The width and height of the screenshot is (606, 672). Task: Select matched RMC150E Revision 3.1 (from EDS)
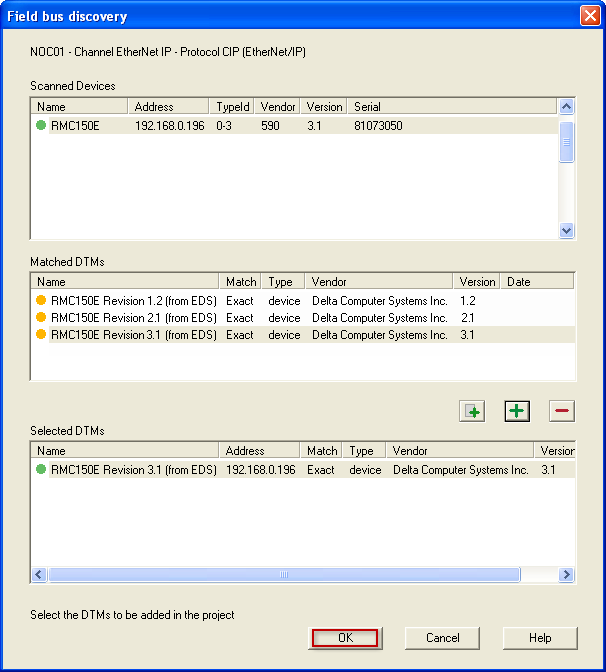pos(303,335)
